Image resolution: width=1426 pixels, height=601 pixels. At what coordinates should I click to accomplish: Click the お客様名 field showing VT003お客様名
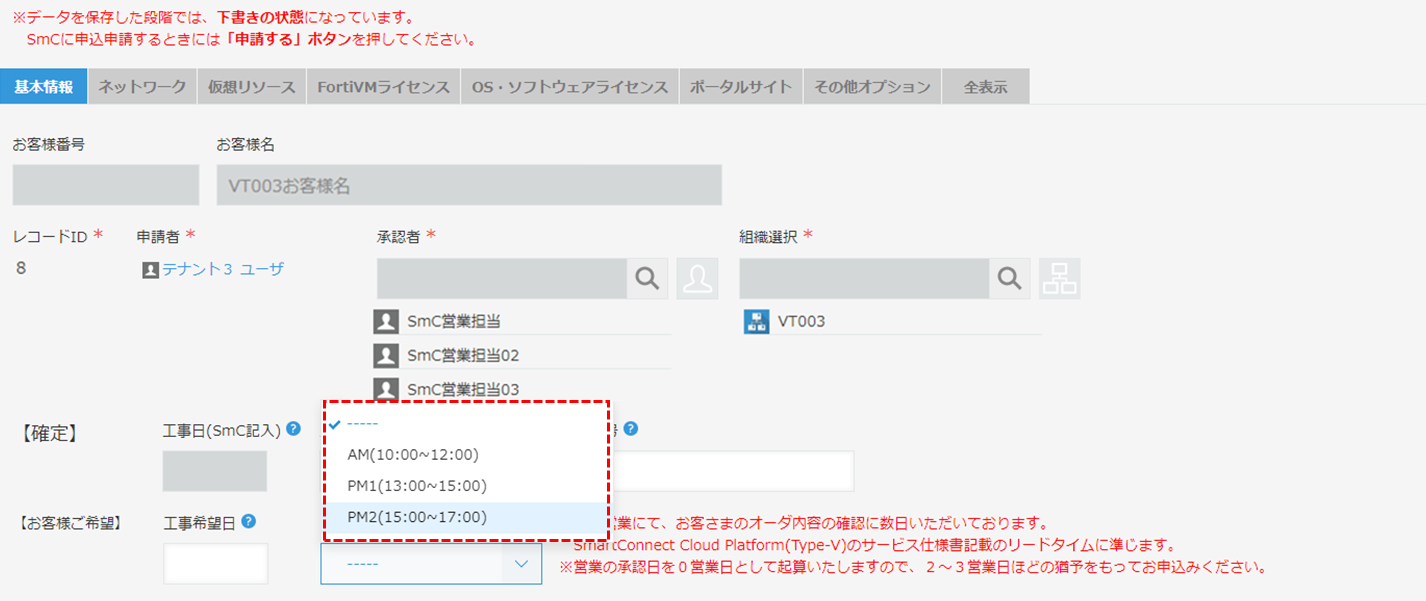[x=469, y=185]
